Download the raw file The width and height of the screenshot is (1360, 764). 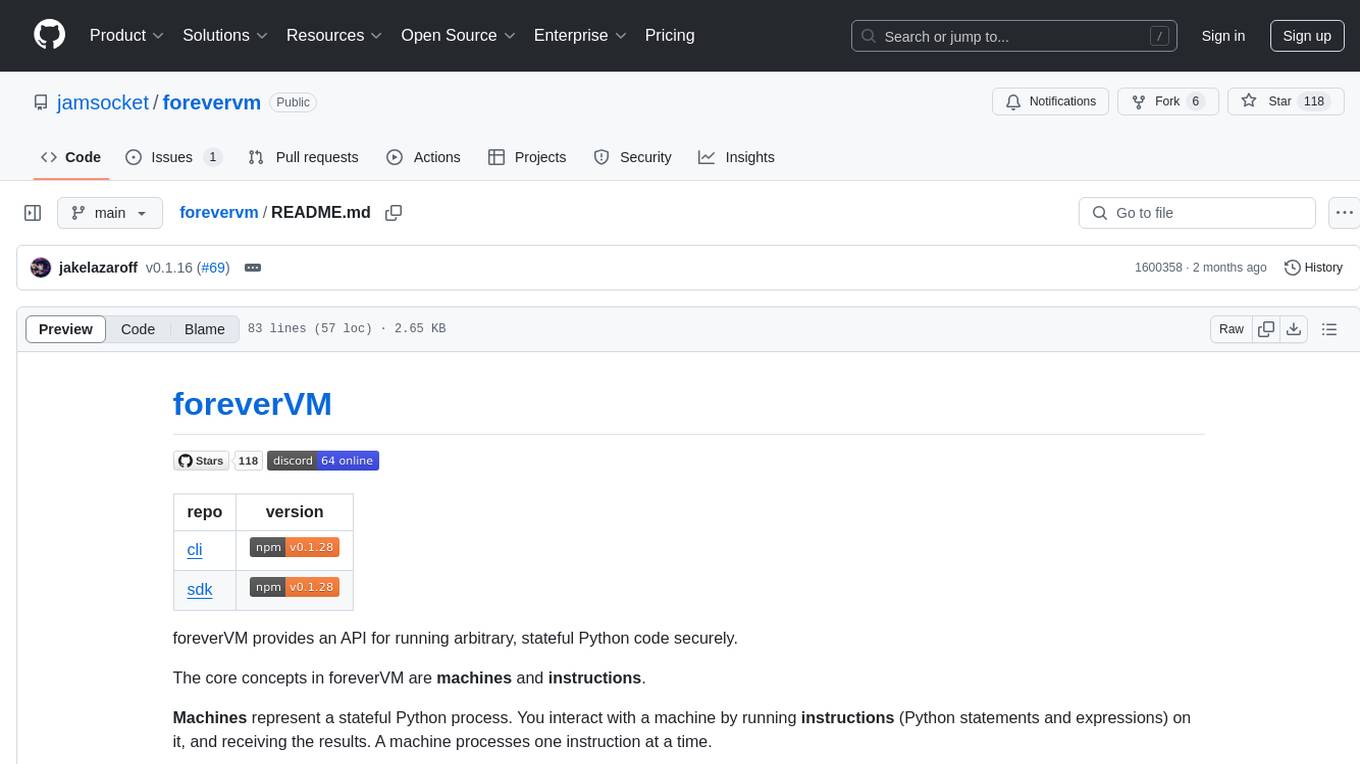[1294, 329]
